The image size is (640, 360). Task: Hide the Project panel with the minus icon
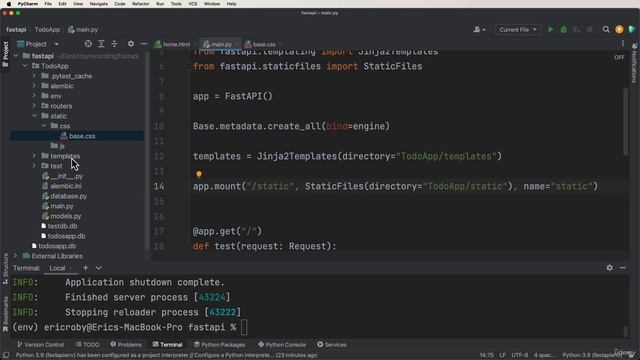point(144,44)
